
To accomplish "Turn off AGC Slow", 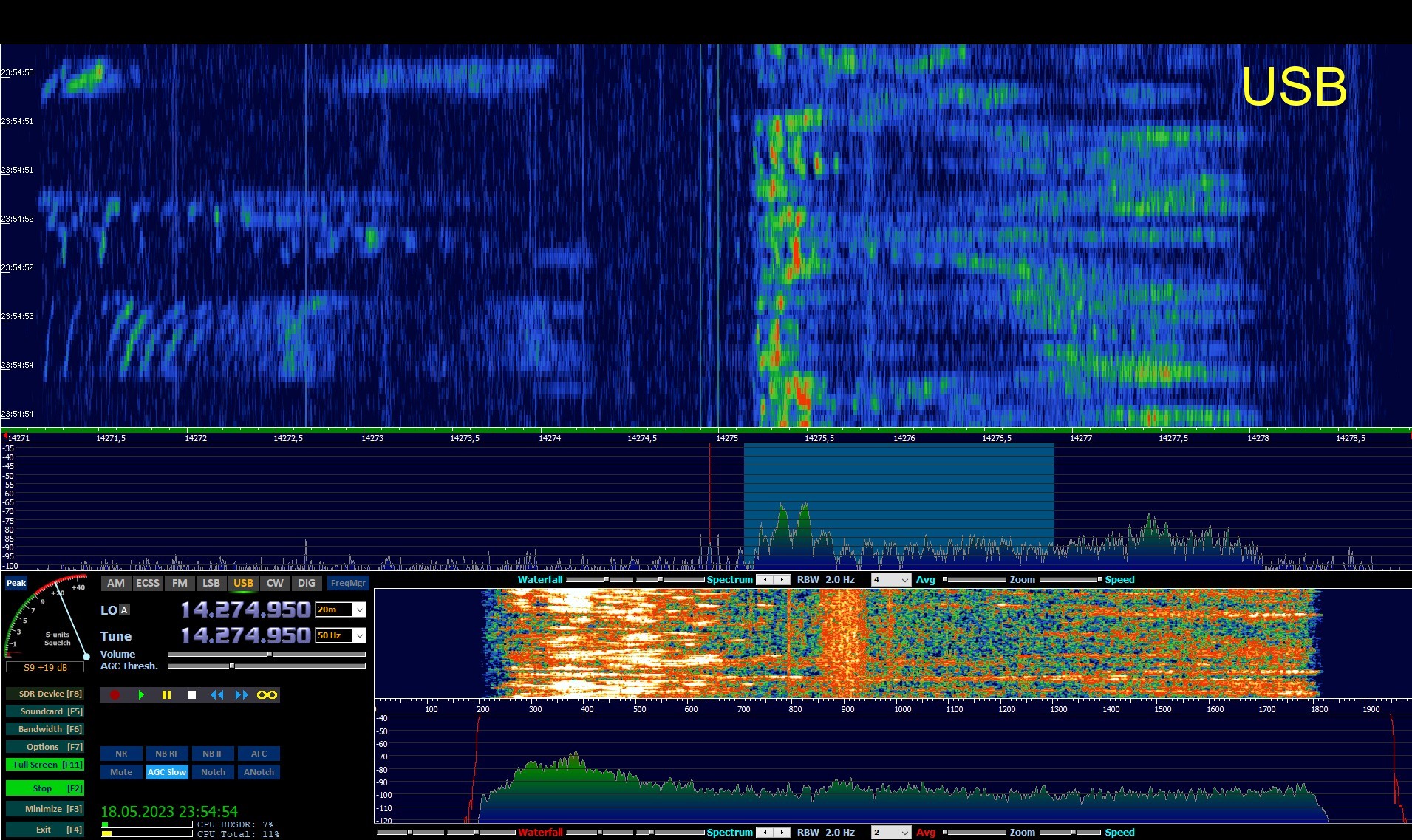I will coord(167,772).
